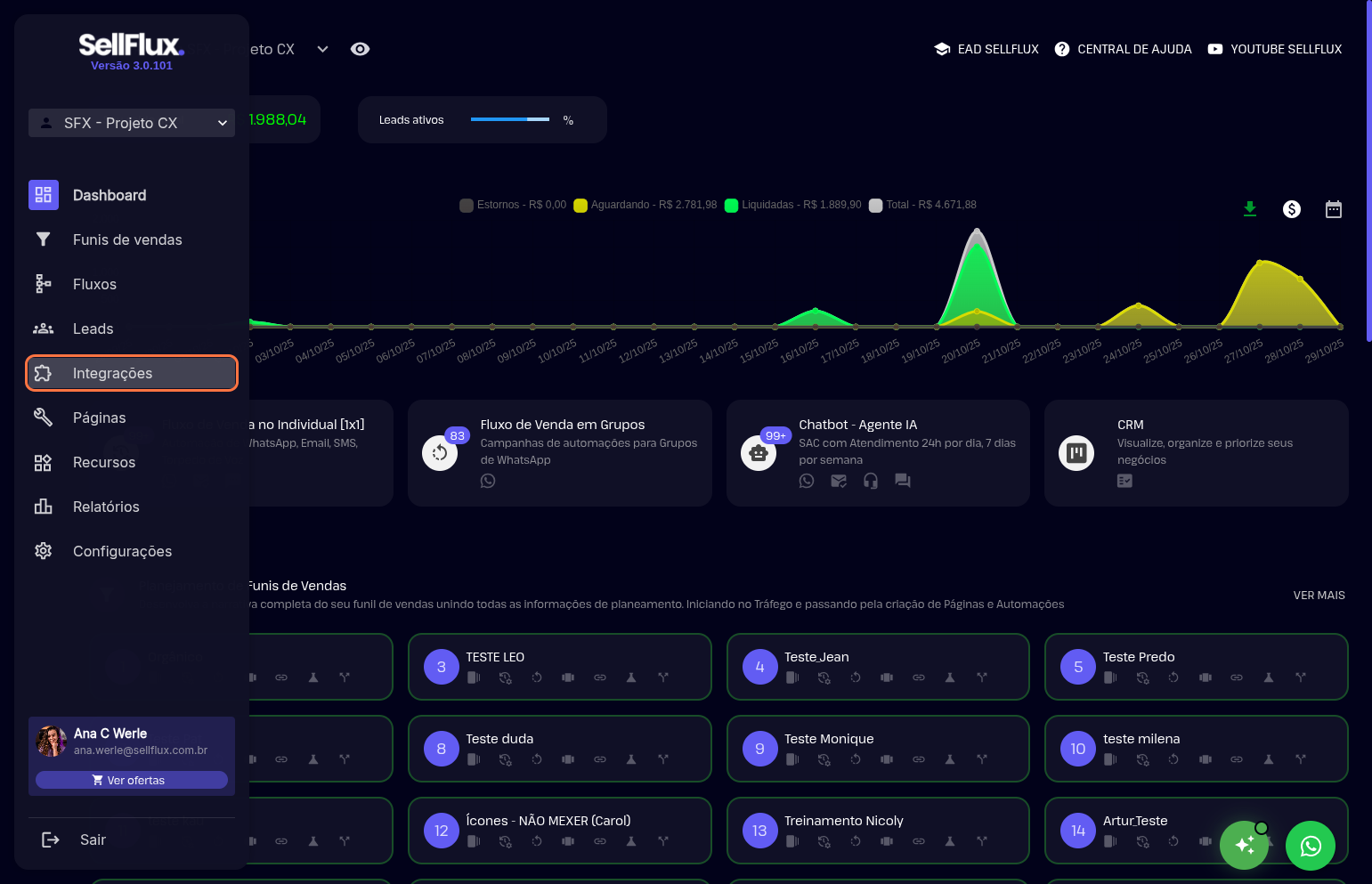Open the Teste Monique funnel card
1372x884 pixels.
[x=877, y=749]
